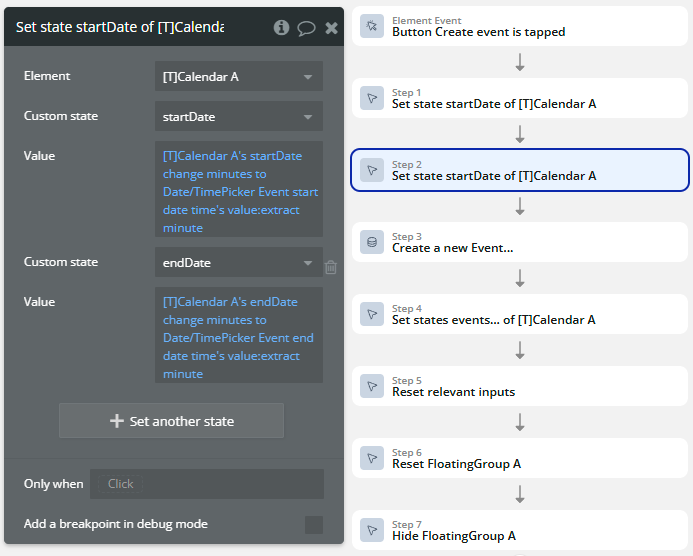Click the Step 5 action icon

point(372,386)
